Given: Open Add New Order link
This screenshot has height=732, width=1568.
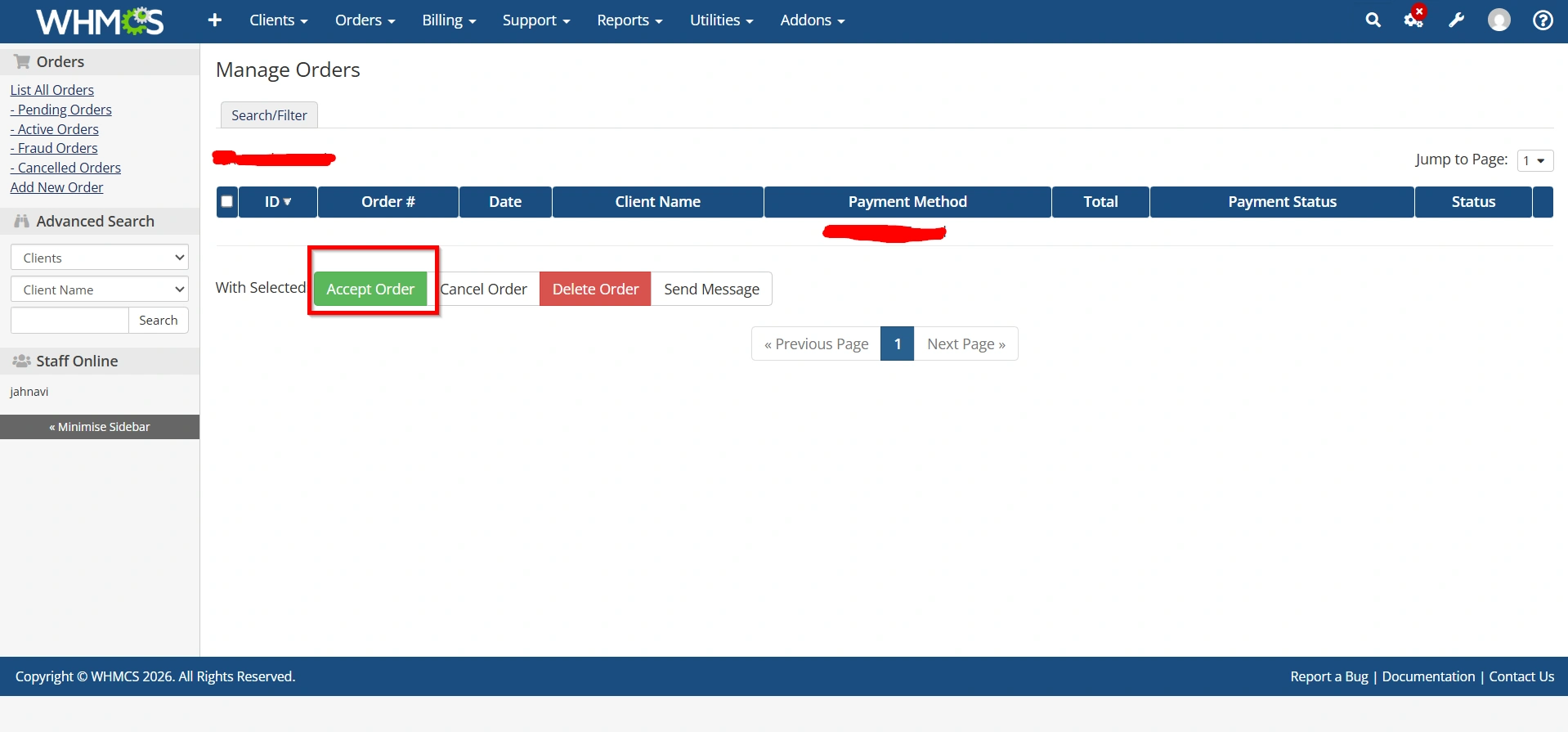Looking at the screenshot, I should pos(57,187).
